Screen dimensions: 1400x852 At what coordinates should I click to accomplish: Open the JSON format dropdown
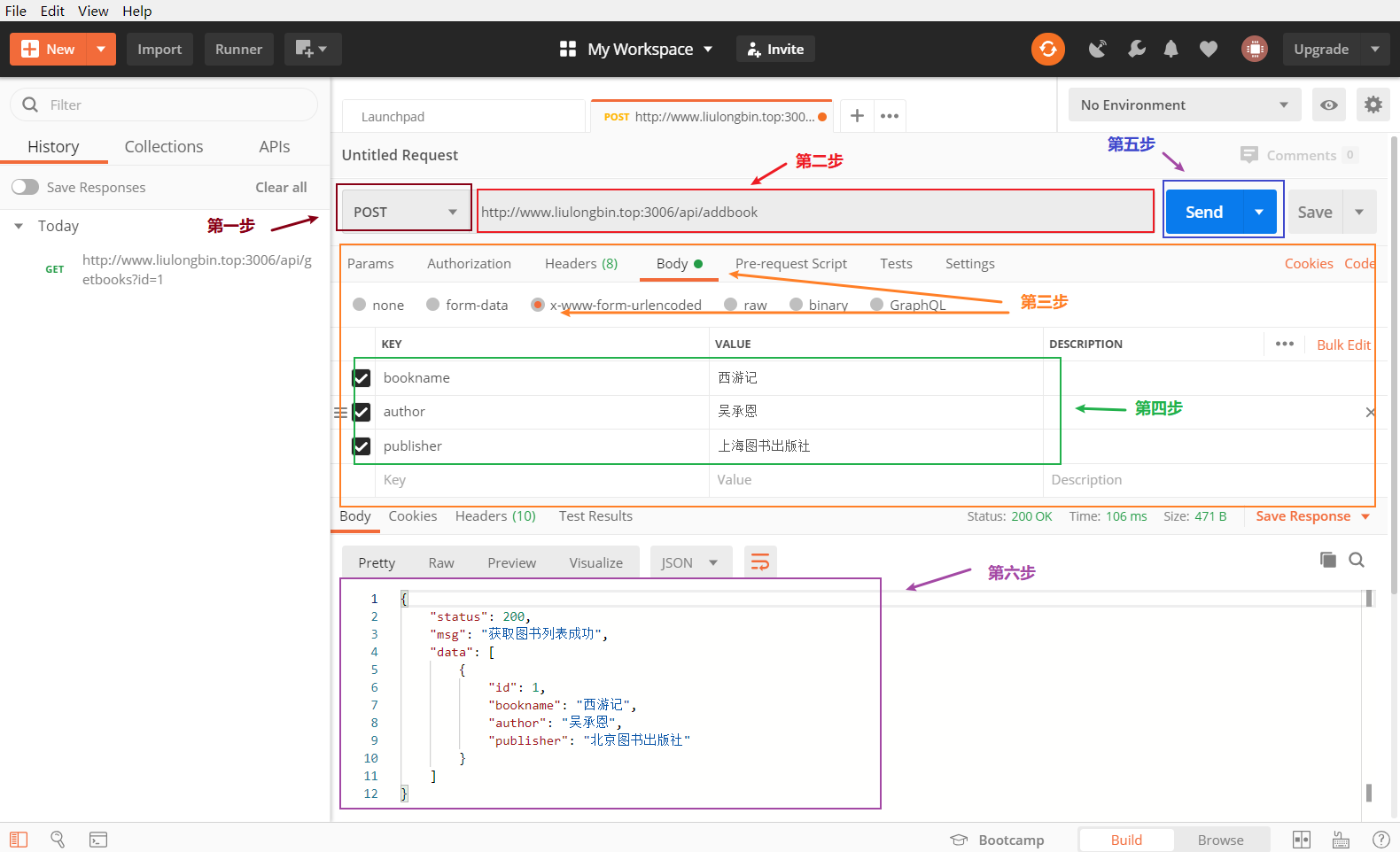tap(689, 562)
